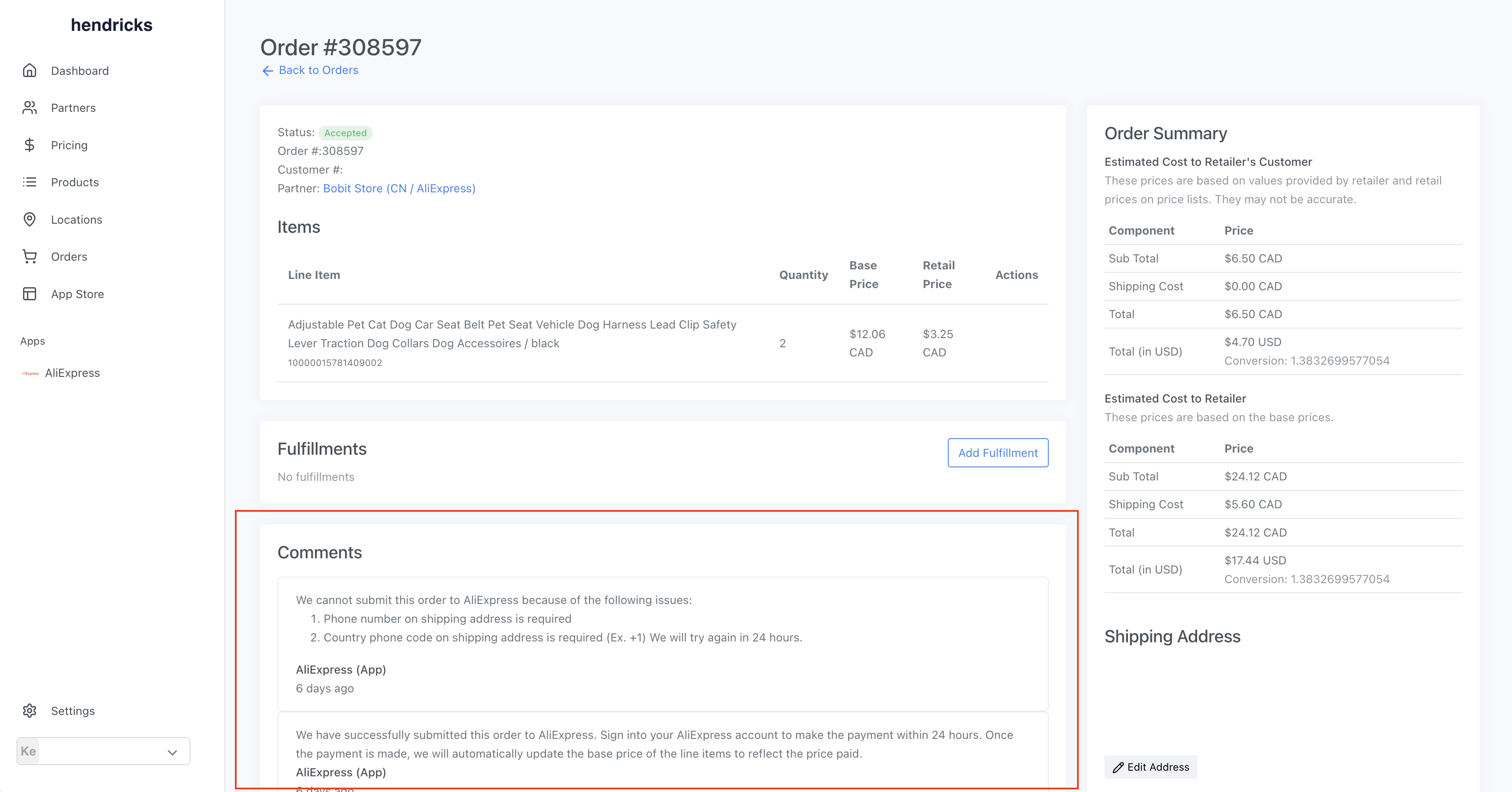Click the No fulfillments text
This screenshot has height=792, width=1512.
coord(316,477)
